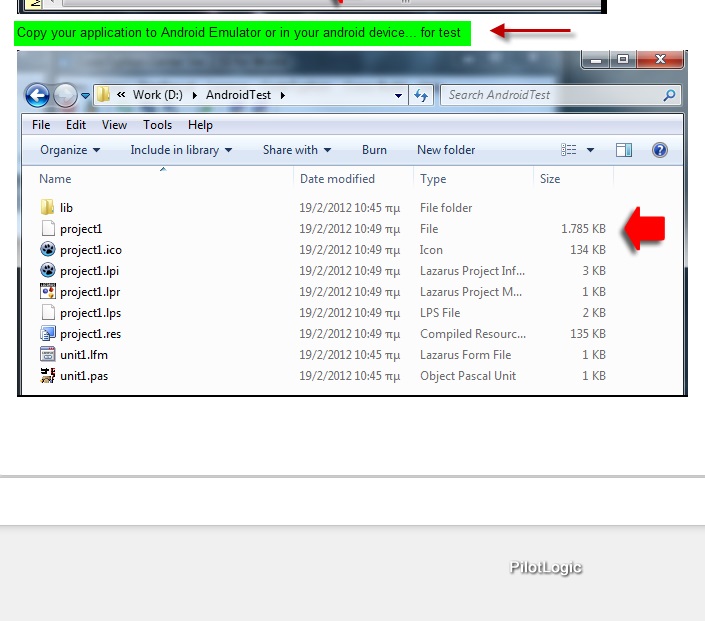
Task: Click the File folder type text
Action: pyautogui.click(x=446, y=208)
